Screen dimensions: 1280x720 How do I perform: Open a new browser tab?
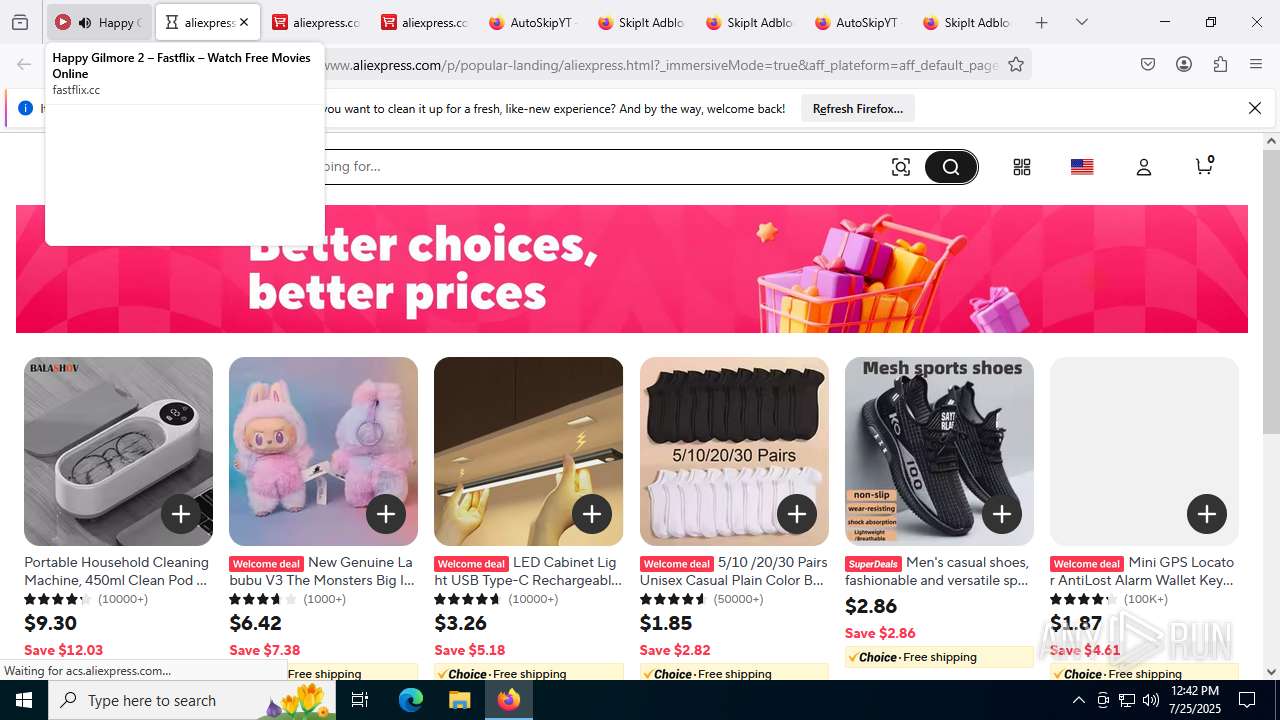tap(1041, 22)
